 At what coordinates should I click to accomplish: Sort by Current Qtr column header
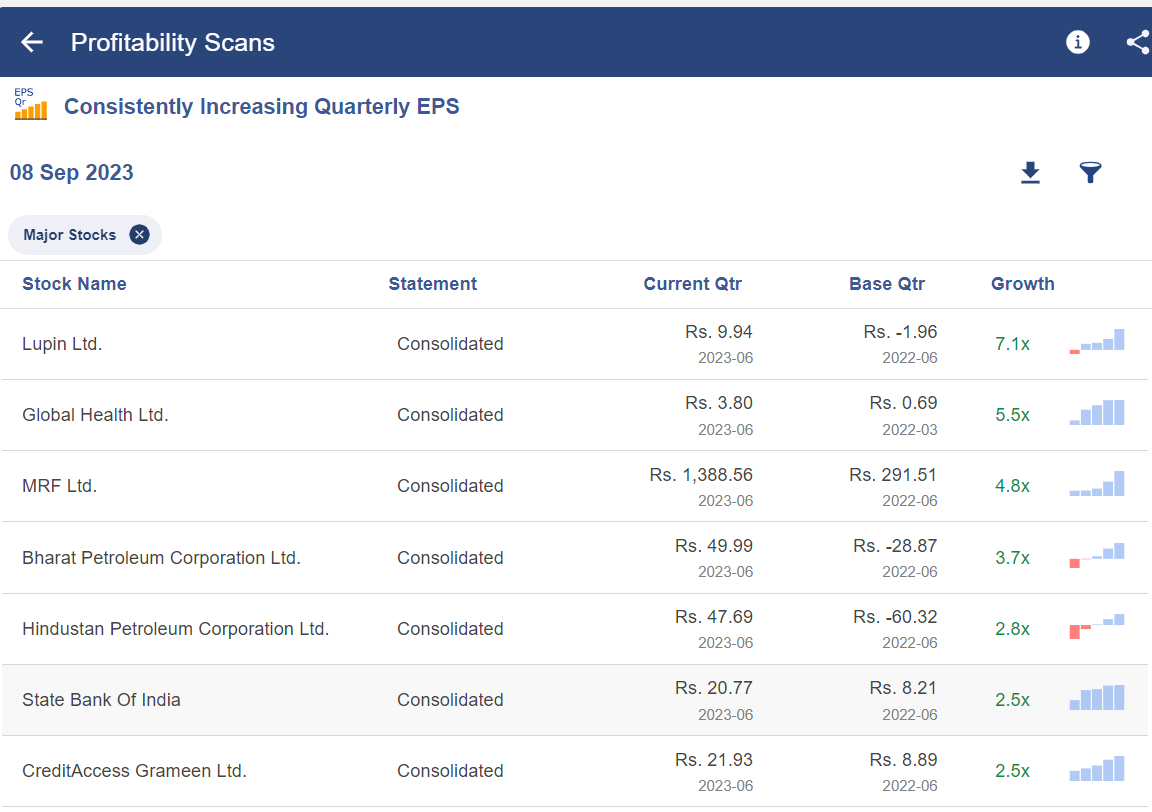pos(693,284)
